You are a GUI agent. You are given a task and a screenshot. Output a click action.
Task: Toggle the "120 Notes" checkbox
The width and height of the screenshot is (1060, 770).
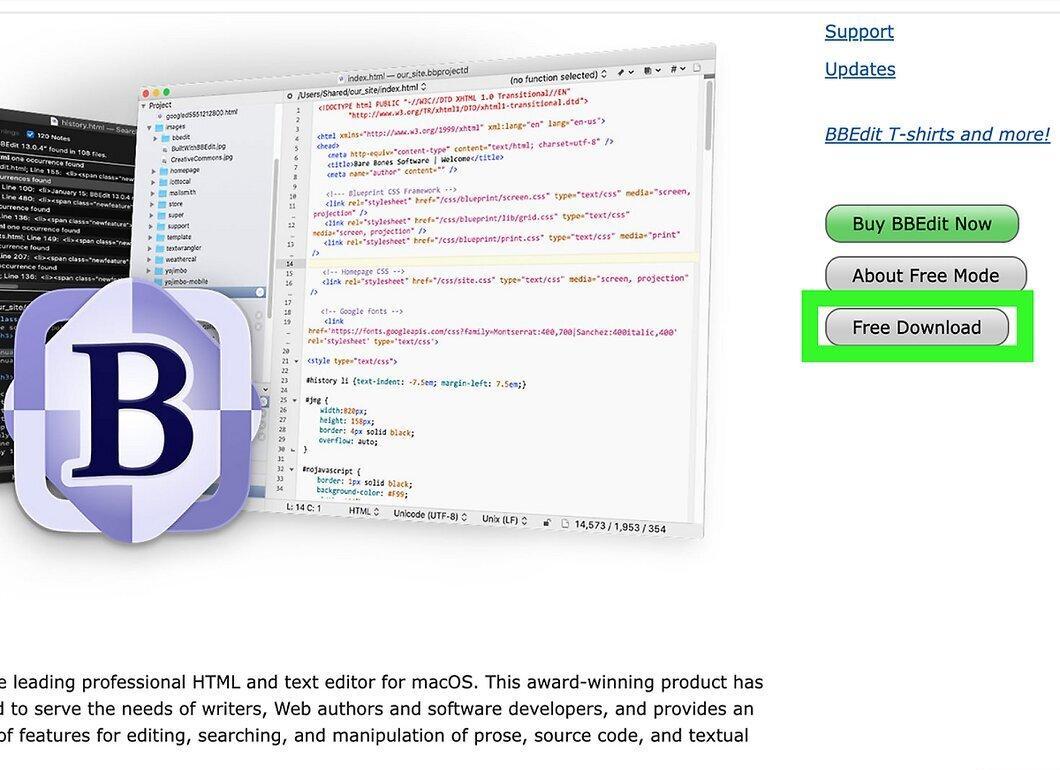pos(30,135)
